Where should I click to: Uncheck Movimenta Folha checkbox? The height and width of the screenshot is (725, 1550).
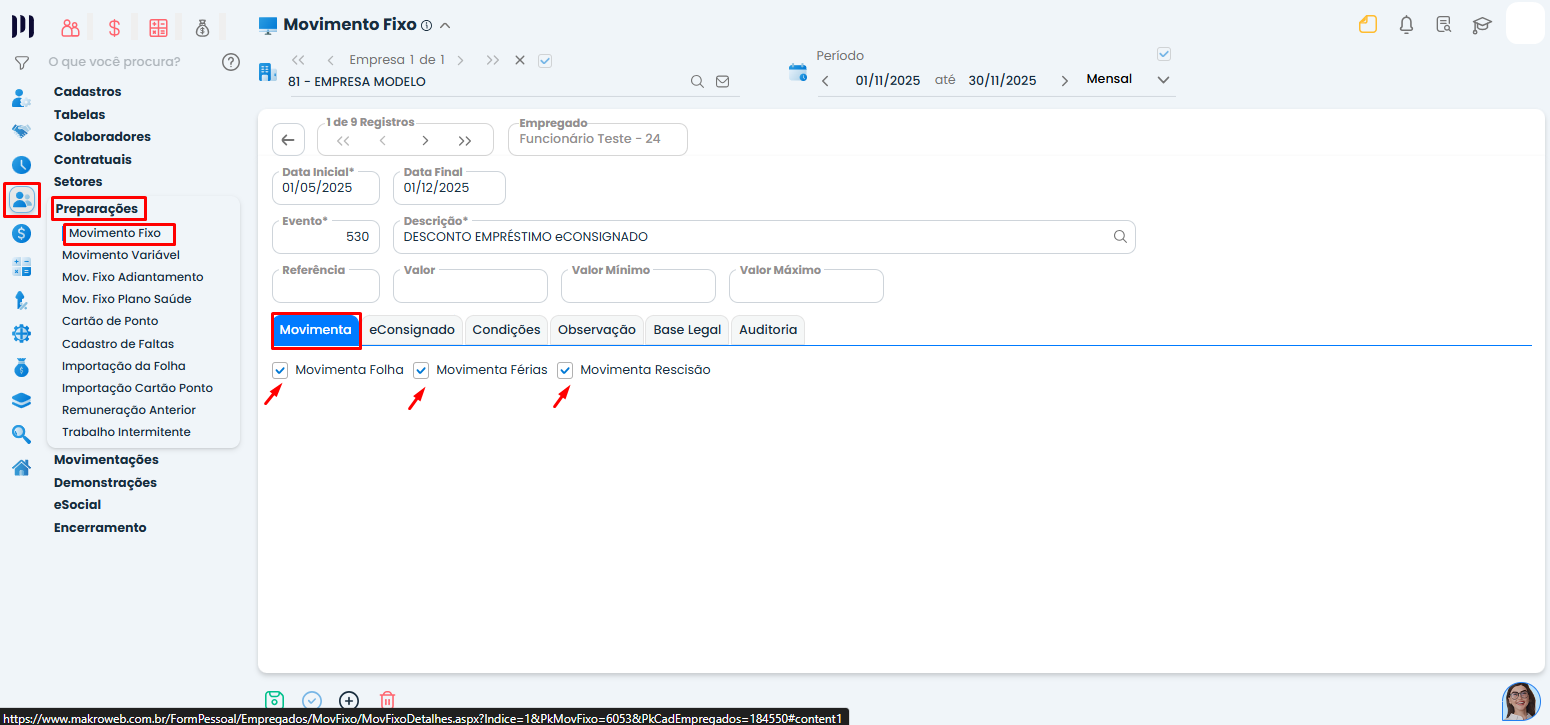(x=280, y=370)
